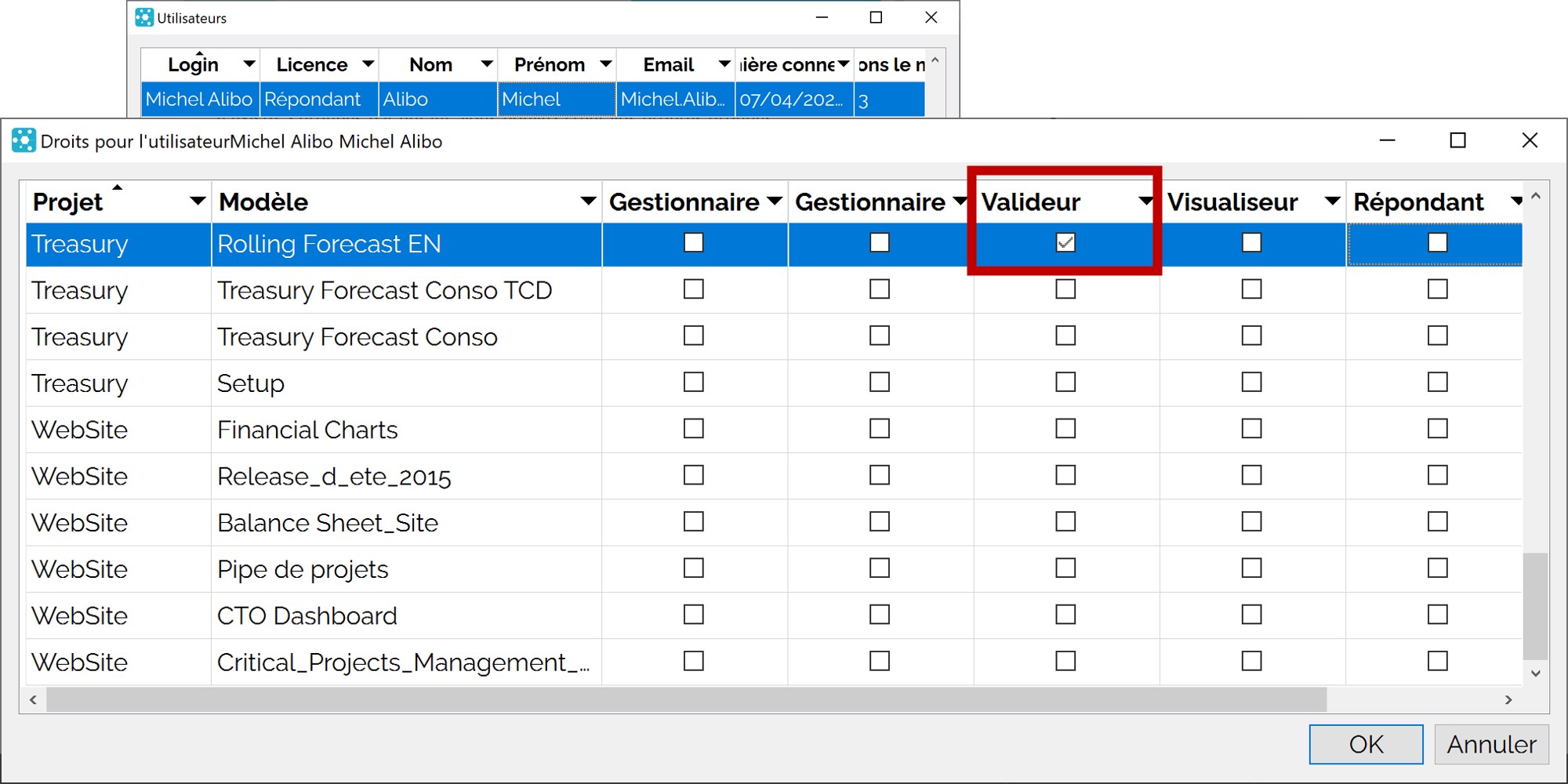Click the rights grid's up scroll arrow
This screenshot has width=1568, height=784.
pyautogui.click(x=1536, y=197)
